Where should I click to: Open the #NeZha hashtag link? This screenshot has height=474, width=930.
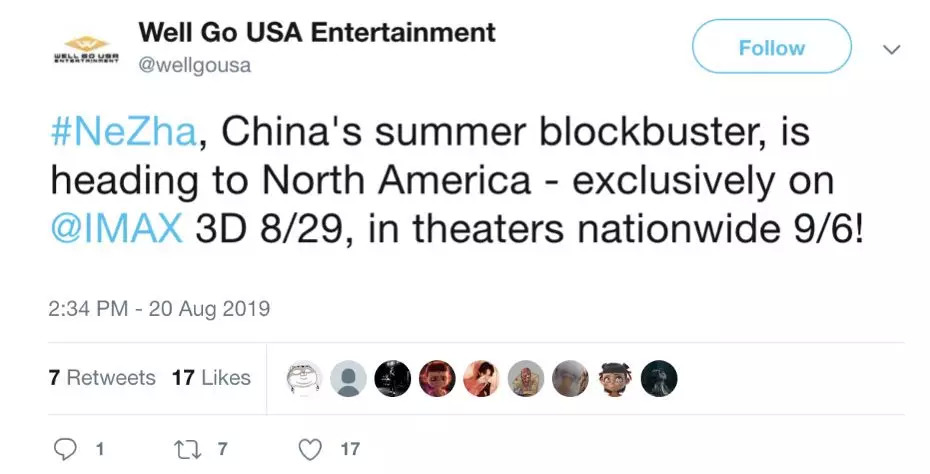point(121,131)
